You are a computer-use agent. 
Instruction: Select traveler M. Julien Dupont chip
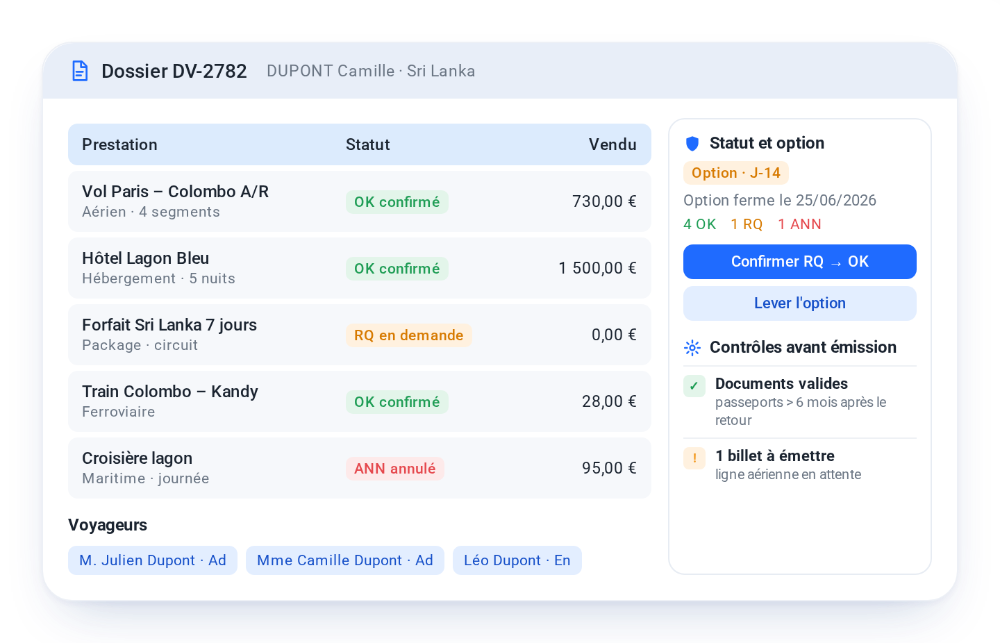pyautogui.click(x=152, y=560)
